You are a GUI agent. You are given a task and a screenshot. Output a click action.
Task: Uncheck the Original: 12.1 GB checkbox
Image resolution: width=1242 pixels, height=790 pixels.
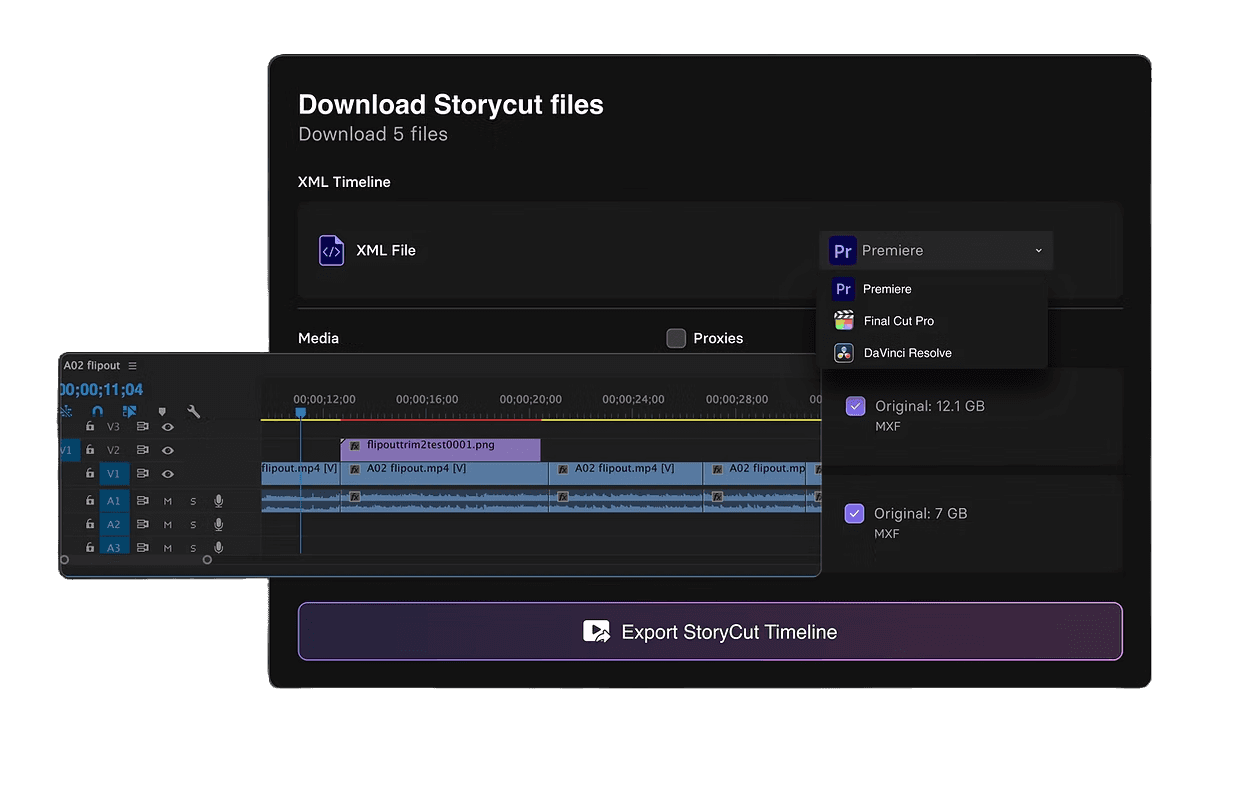(x=855, y=406)
